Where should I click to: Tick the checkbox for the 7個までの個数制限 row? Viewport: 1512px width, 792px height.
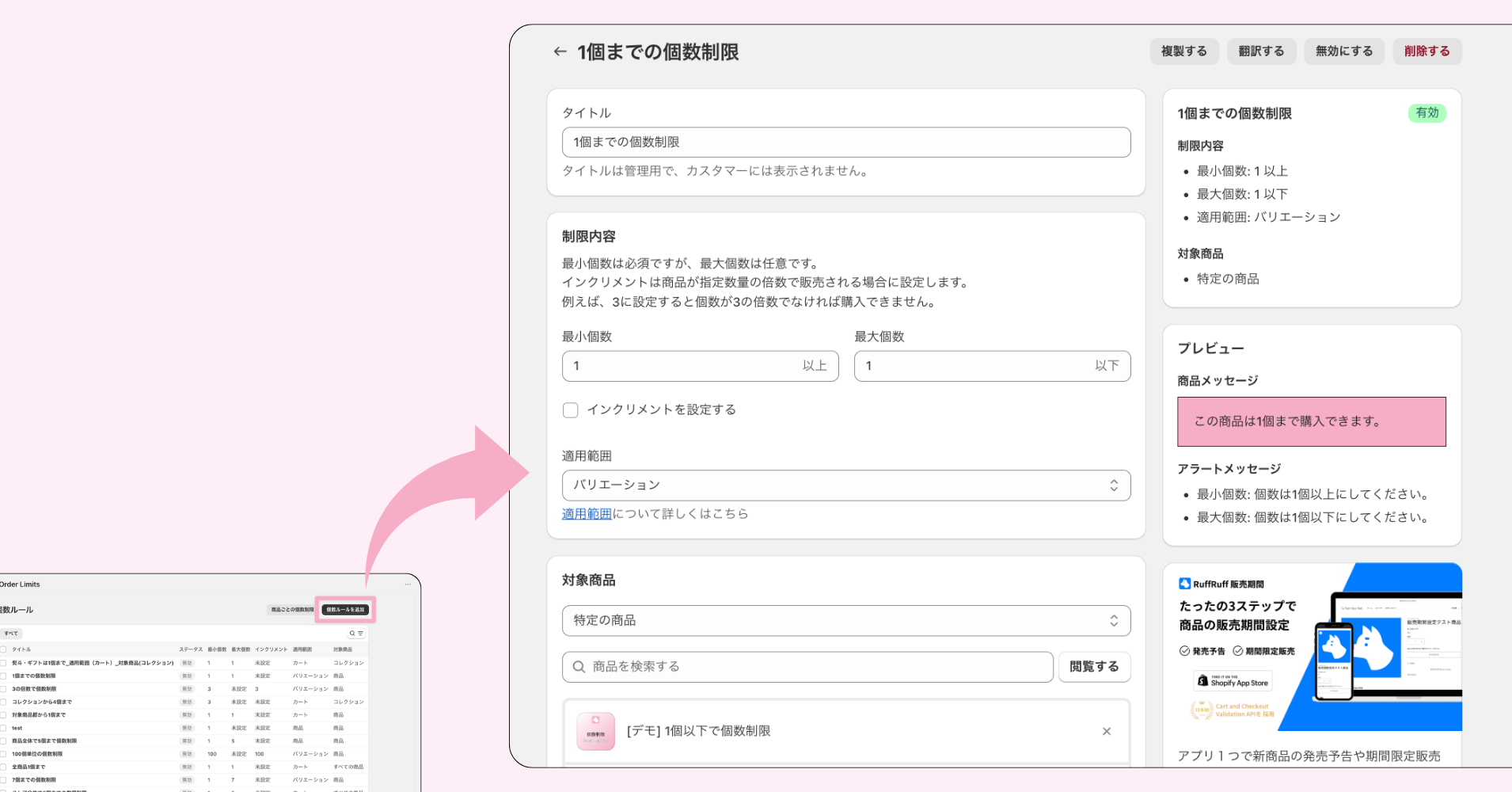3,780
